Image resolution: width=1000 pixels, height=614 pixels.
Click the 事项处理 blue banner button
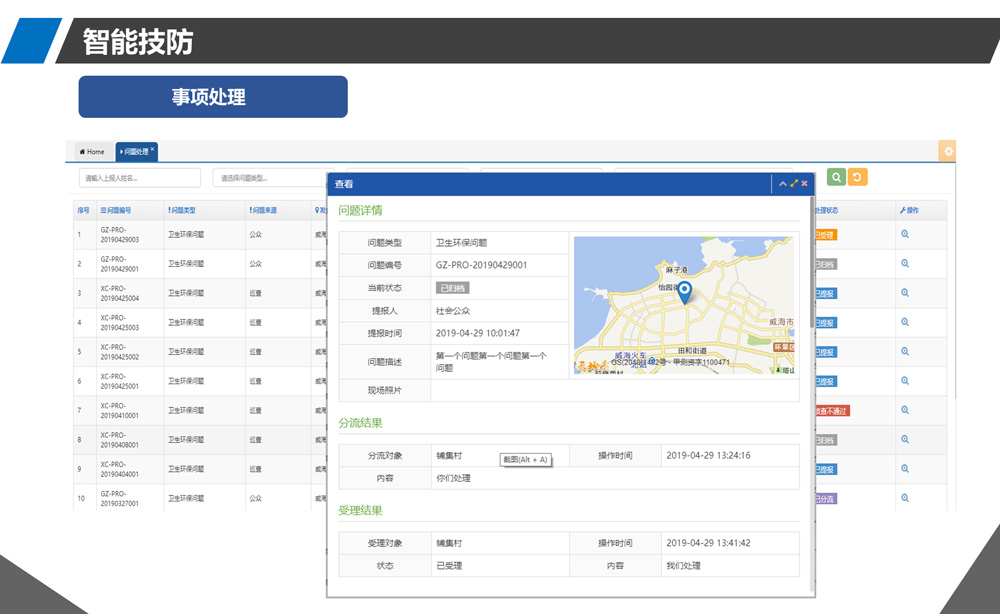tap(213, 97)
